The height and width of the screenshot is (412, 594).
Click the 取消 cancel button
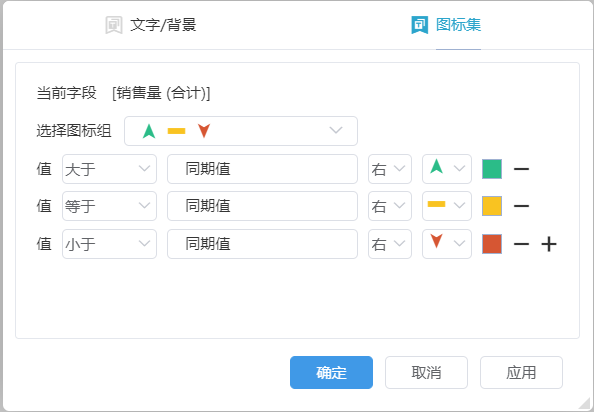point(426,372)
